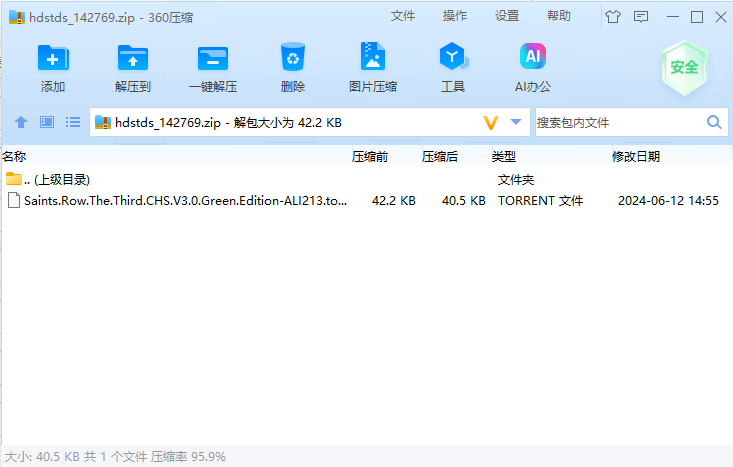This screenshot has width=733, height=467.
Task: Click the TORRENT 文件 type cell
Action: (540, 201)
